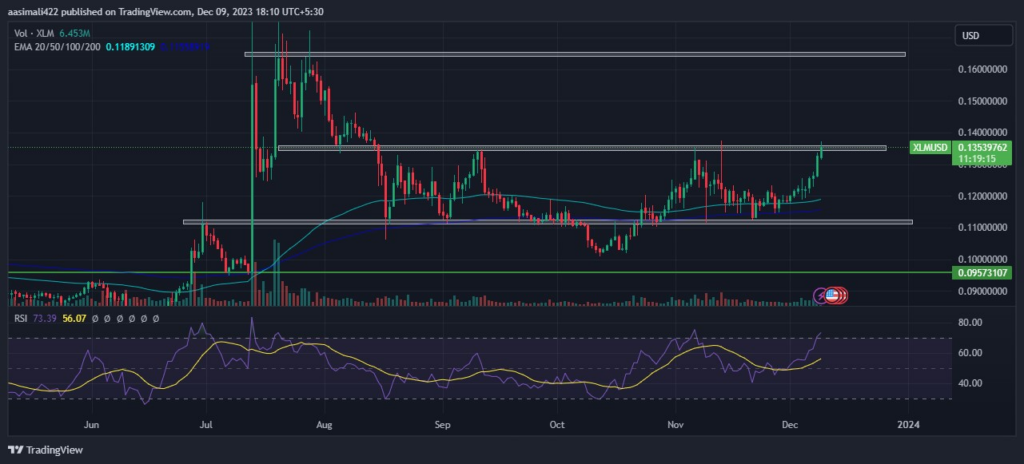Click the 2024 date label

tap(908, 425)
